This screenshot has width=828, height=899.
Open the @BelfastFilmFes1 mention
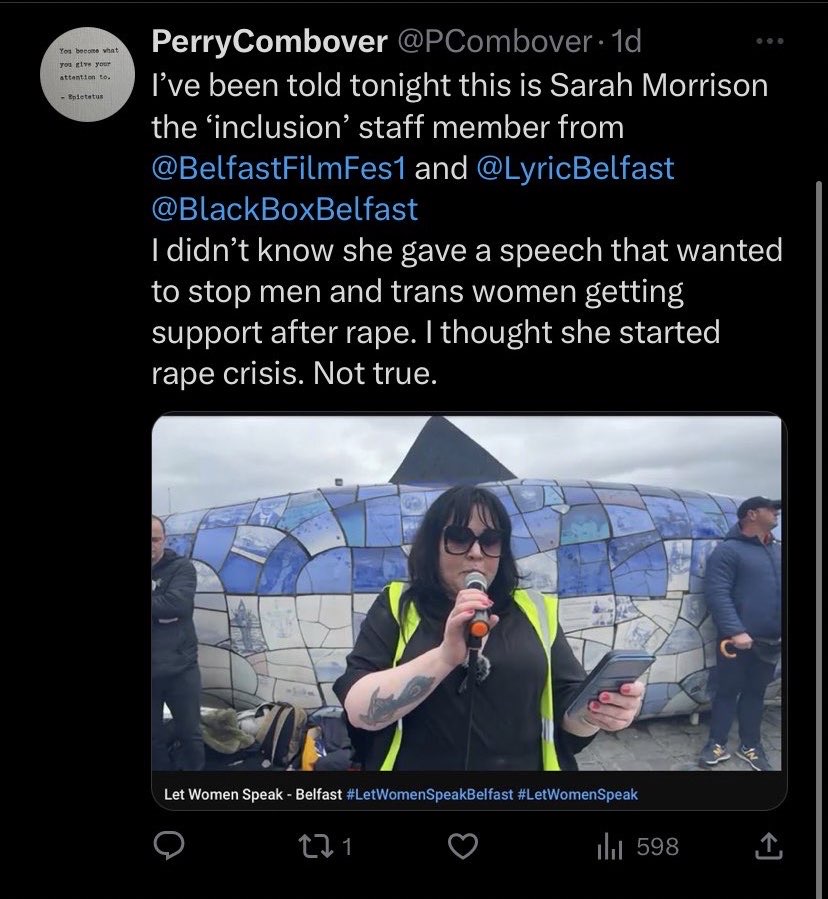[x=277, y=168]
